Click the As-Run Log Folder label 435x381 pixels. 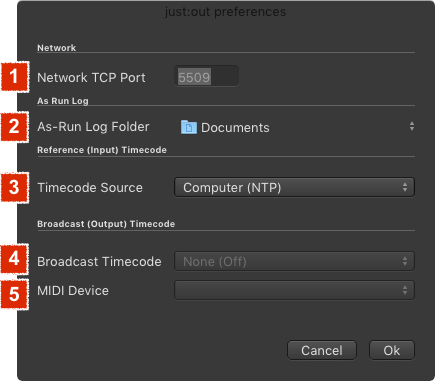pyautogui.click(x=93, y=127)
